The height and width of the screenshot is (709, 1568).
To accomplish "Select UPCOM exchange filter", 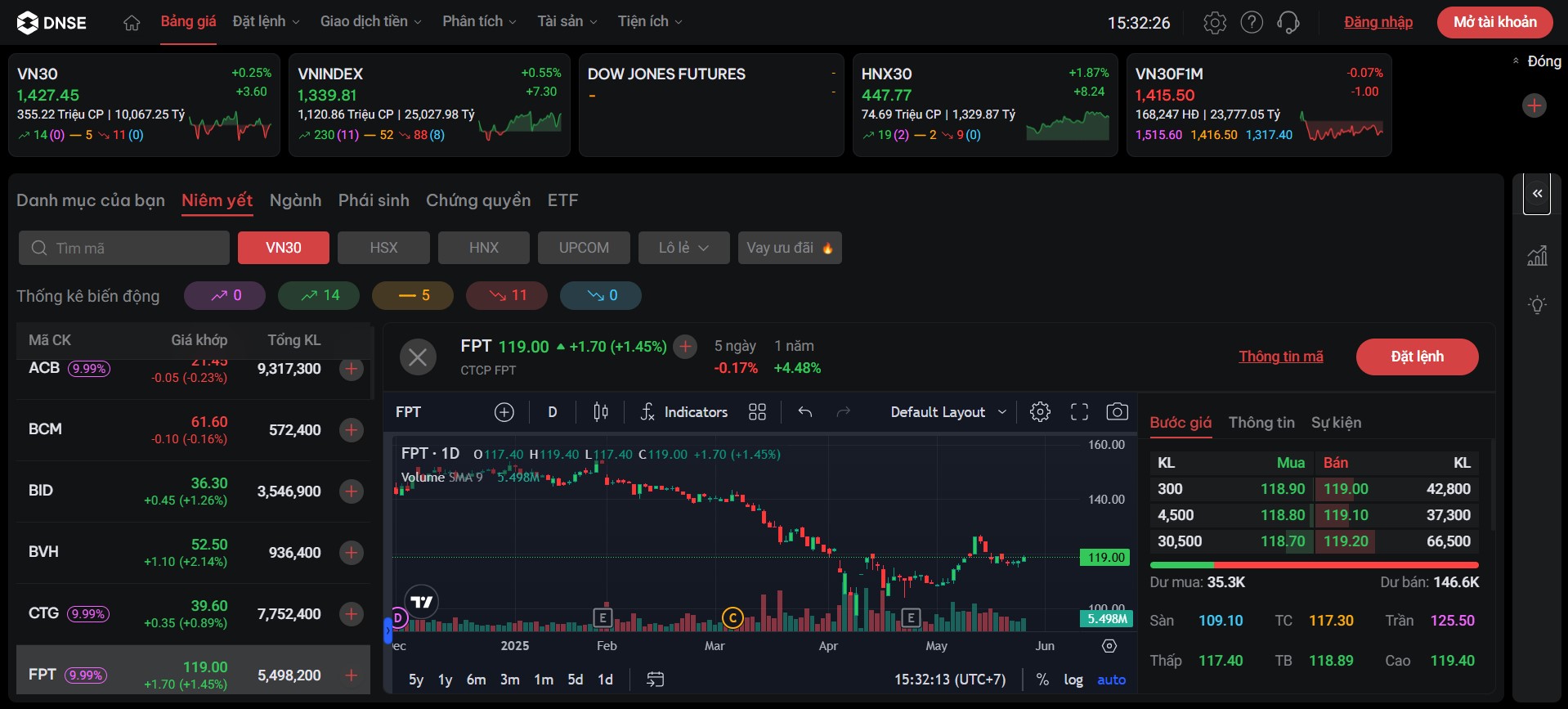I will pos(584,248).
